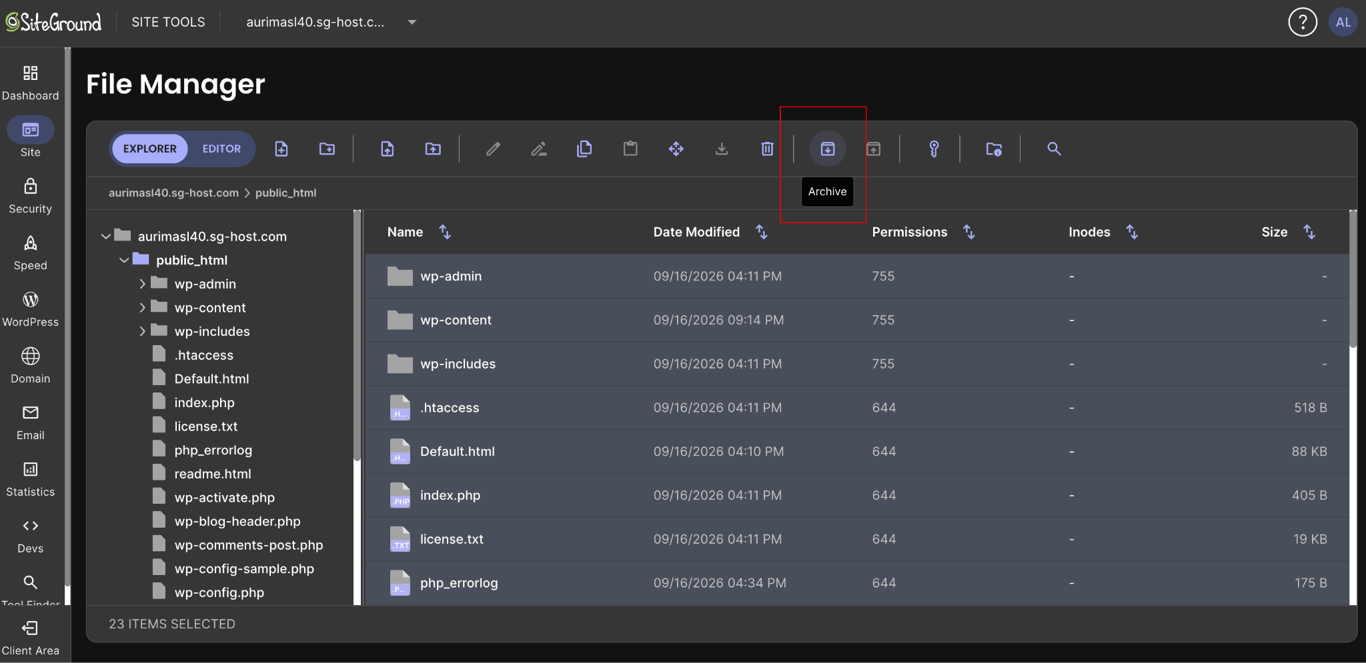Click the New Folder toolbar icon
Image resolution: width=1366 pixels, height=663 pixels.
point(327,149)
